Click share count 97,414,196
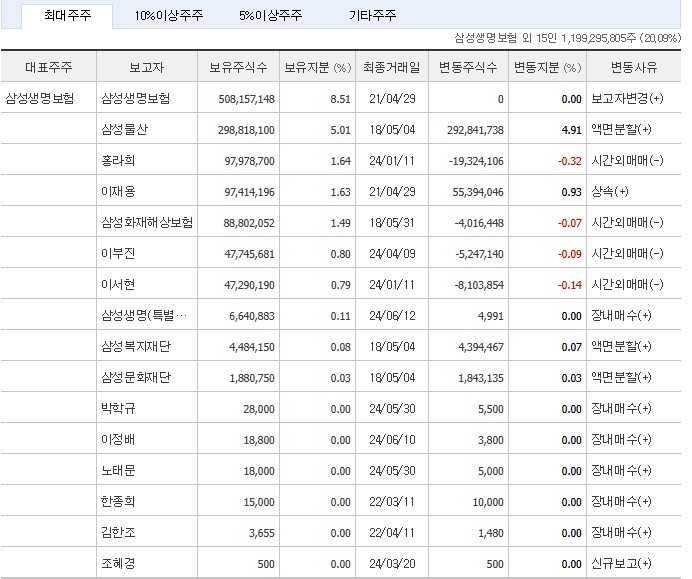The height and width of the screenshot is (579, 692). click(249, 192)
